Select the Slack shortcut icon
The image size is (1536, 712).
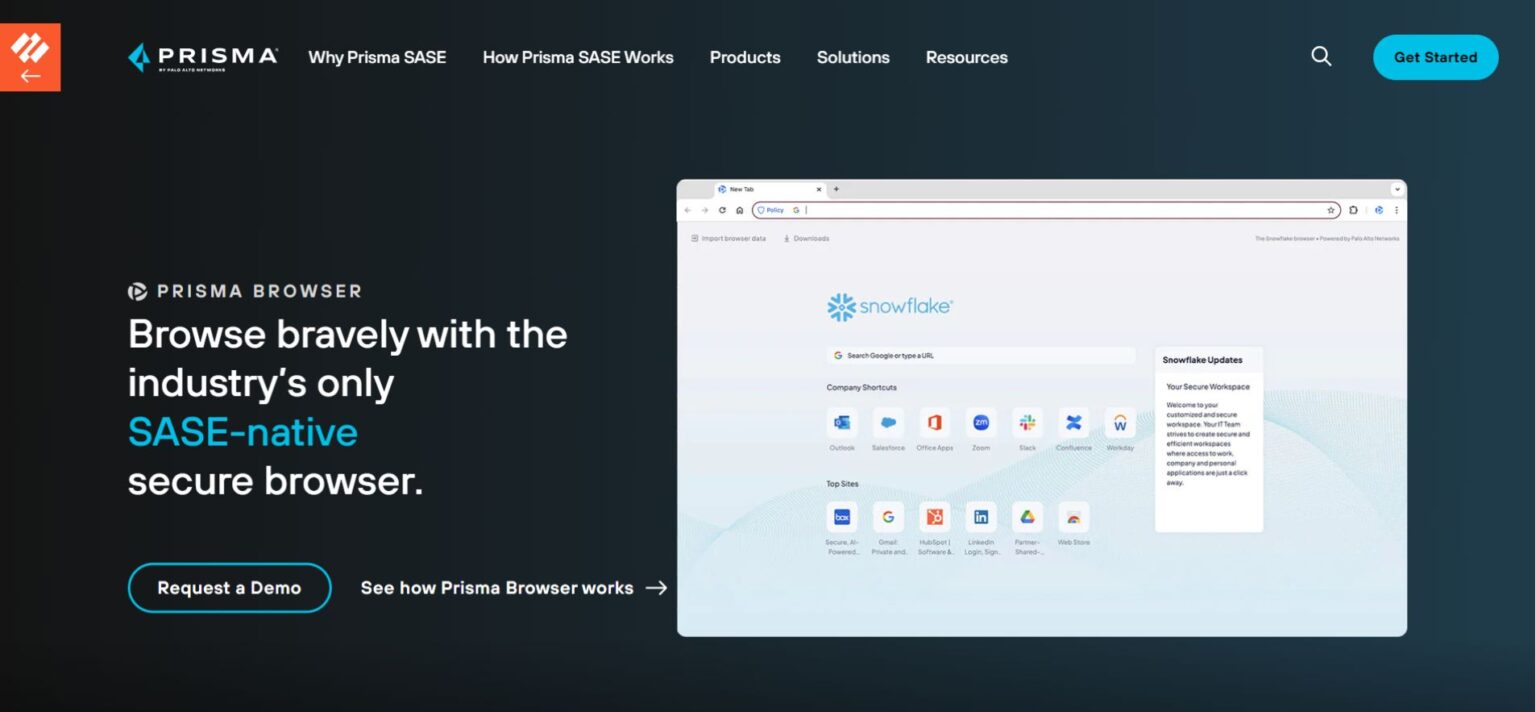[1027, 422]
